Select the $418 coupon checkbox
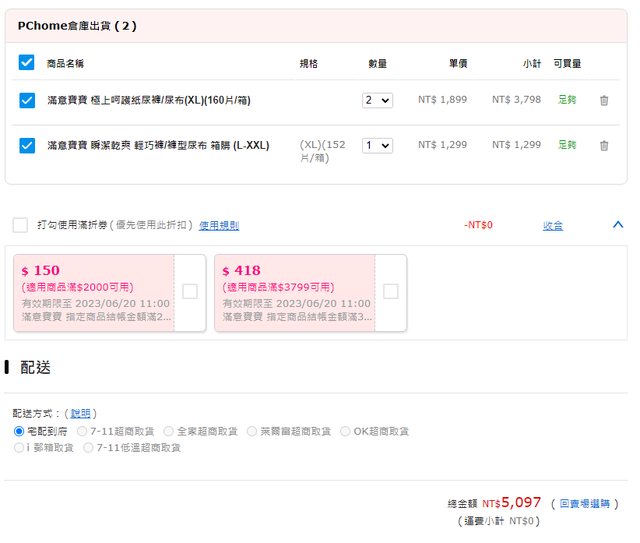 point(391,291)
